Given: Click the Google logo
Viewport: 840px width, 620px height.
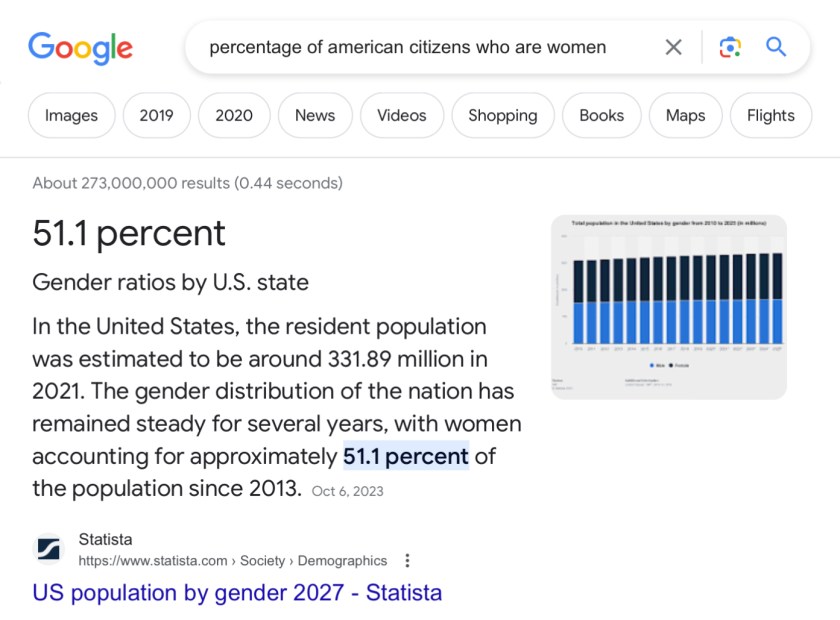Looking at the screenshot, I should coord(80,47).
